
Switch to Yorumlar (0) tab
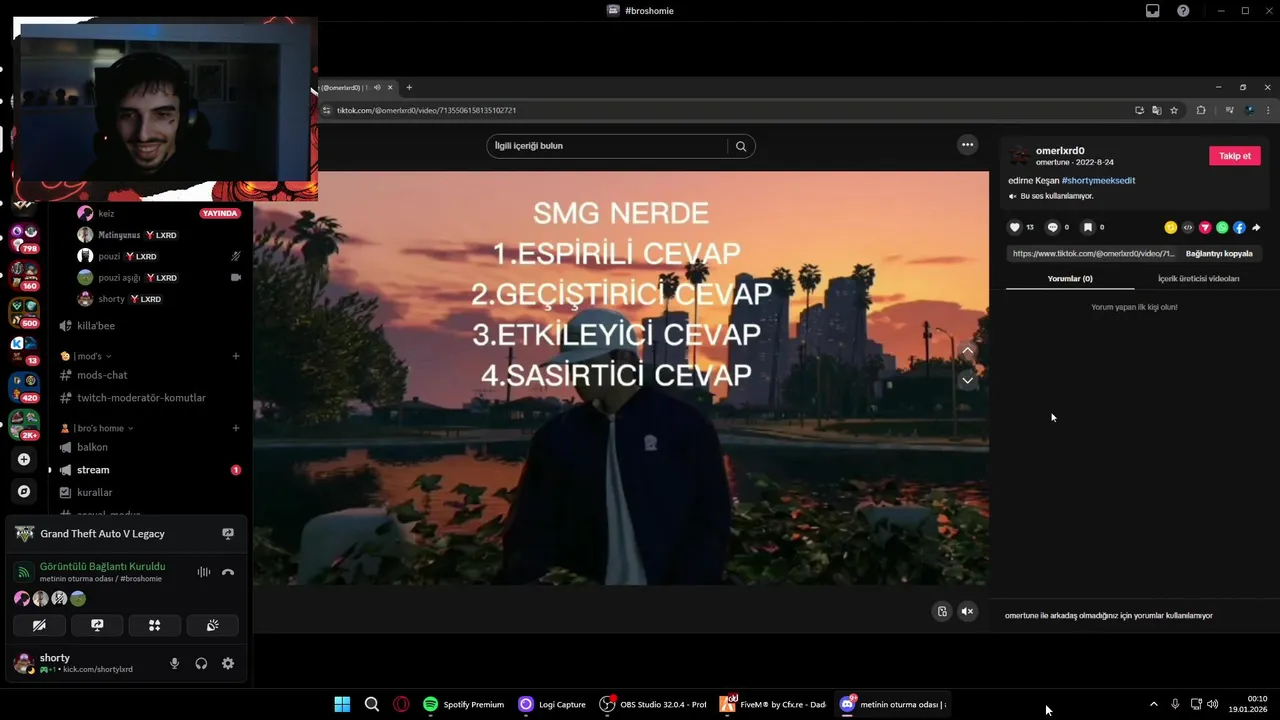coord(1070,279)
